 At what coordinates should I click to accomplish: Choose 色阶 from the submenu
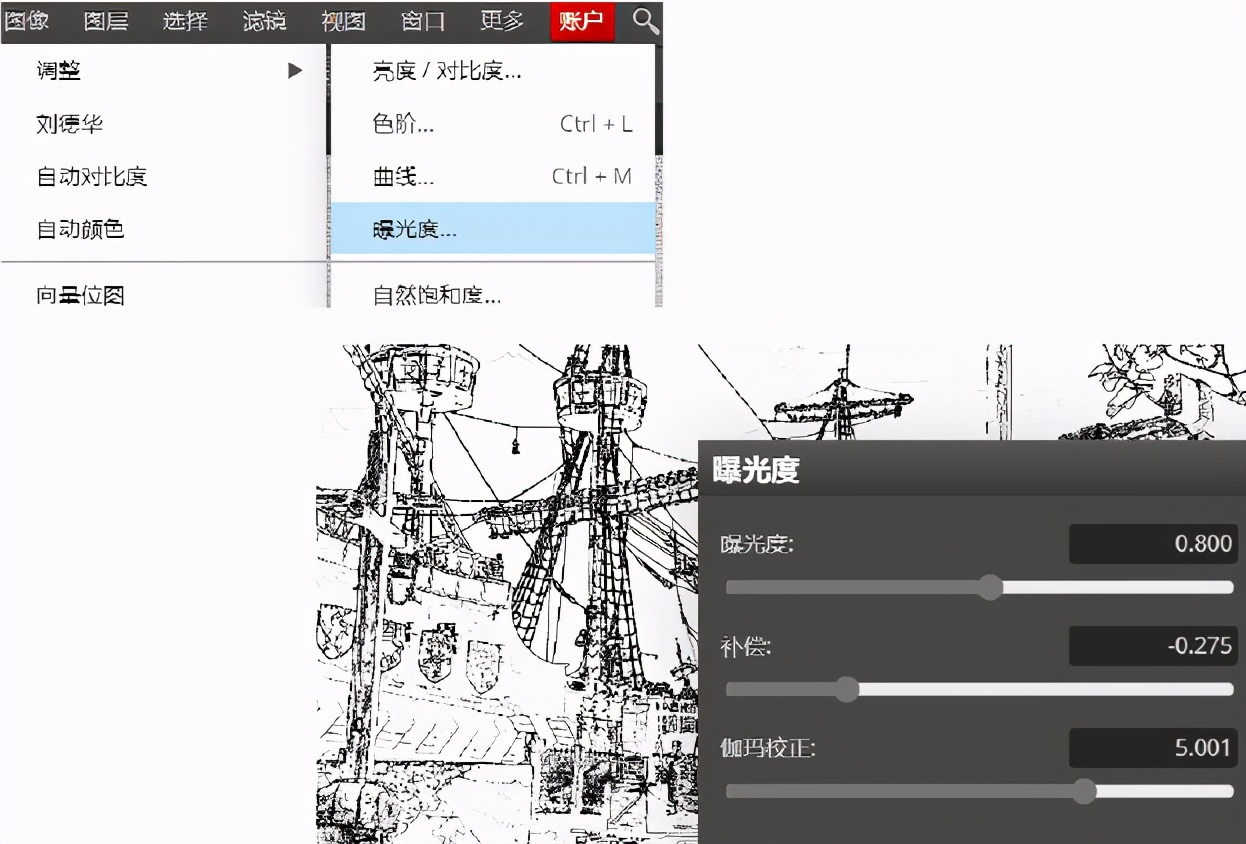click(403, 124)
